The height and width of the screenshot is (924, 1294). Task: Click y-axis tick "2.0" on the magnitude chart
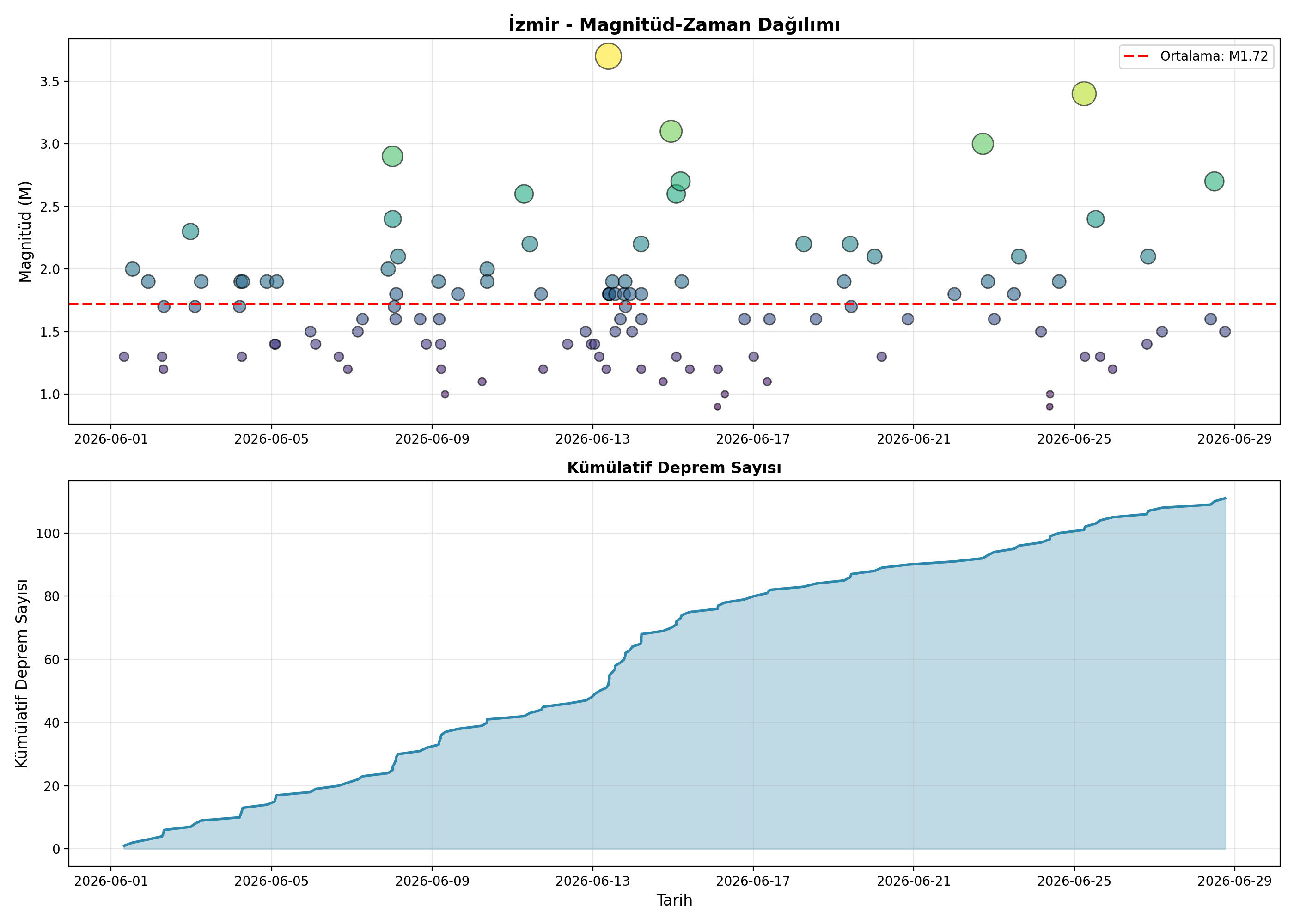point(50,269)
